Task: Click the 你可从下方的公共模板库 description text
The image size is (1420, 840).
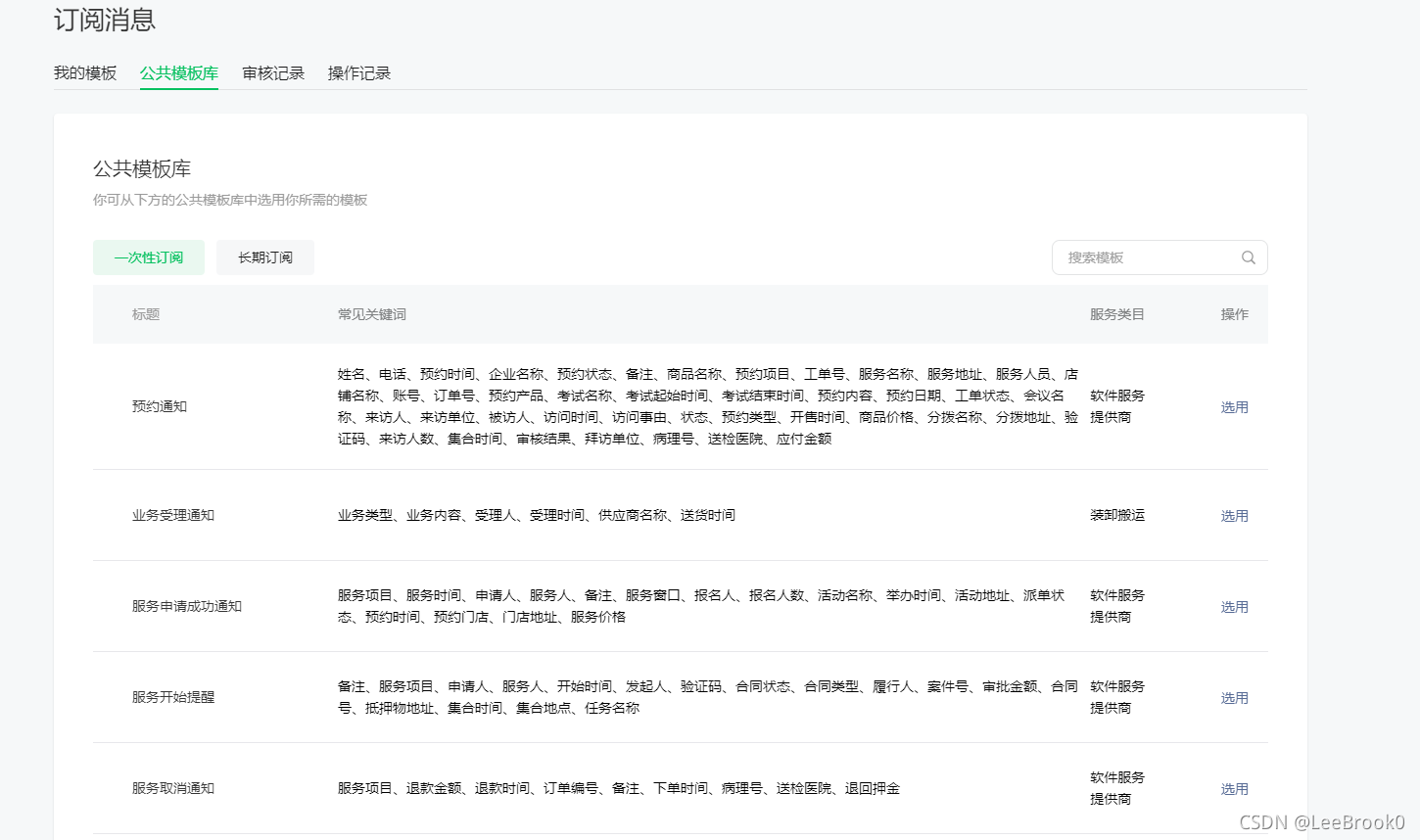Action: pos(230,200)
